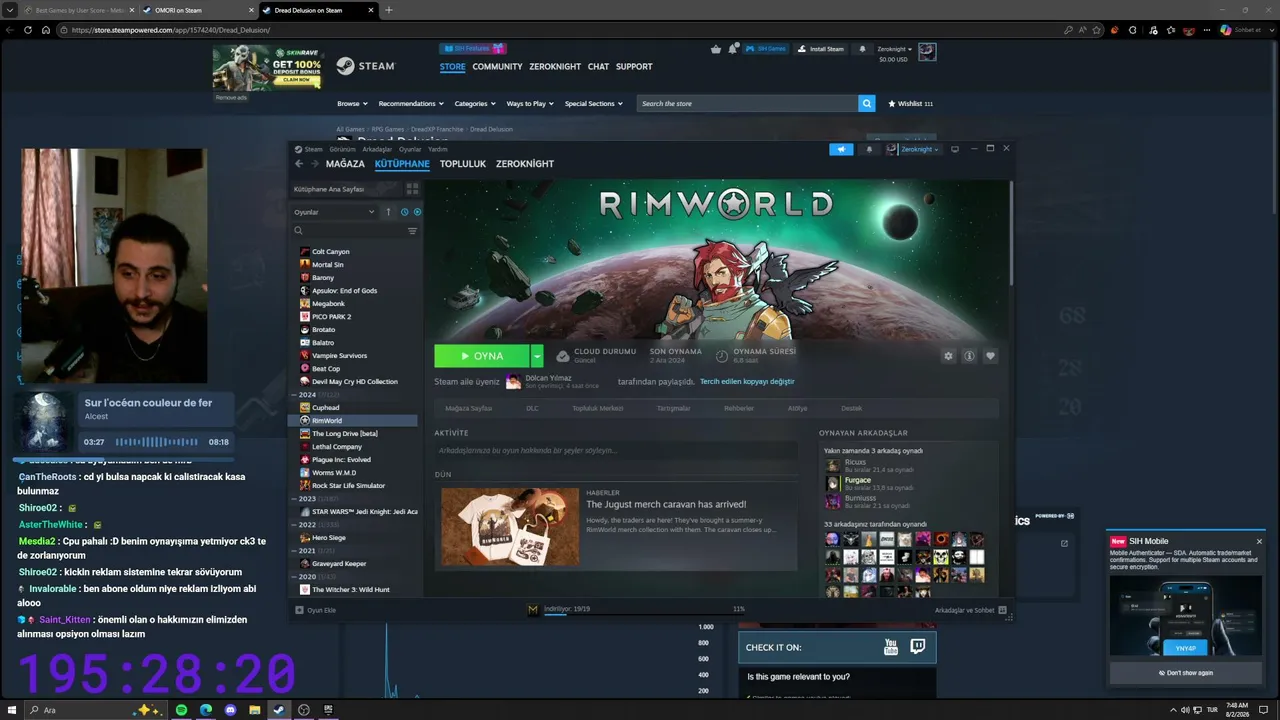1280x720 pixels.
Task: Open the Oyunlar library filter dropdown
Action: click(x=334, y=212)
